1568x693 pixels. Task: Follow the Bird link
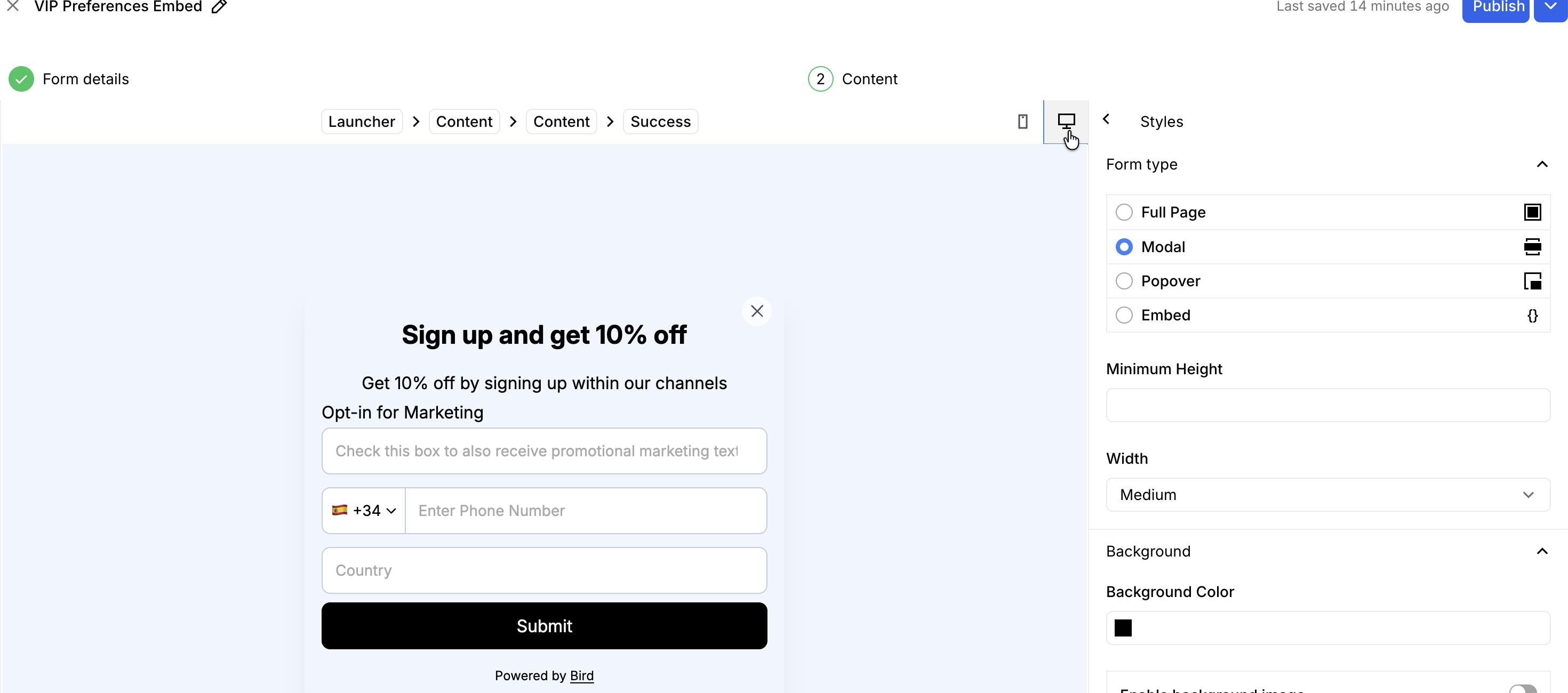[x=581, y=675]
